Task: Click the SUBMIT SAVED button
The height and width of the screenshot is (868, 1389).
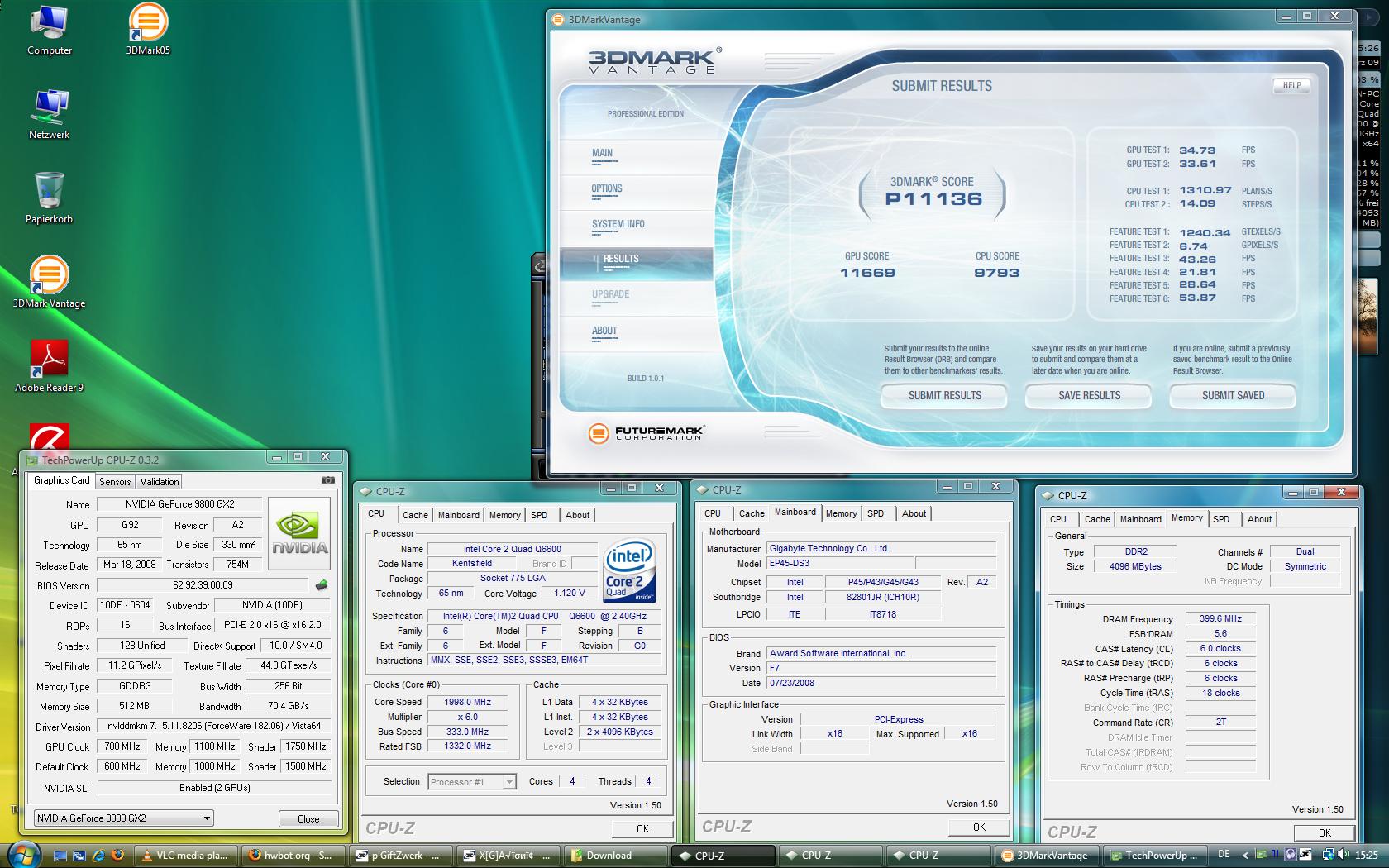Action: (x=1233, y=396)
